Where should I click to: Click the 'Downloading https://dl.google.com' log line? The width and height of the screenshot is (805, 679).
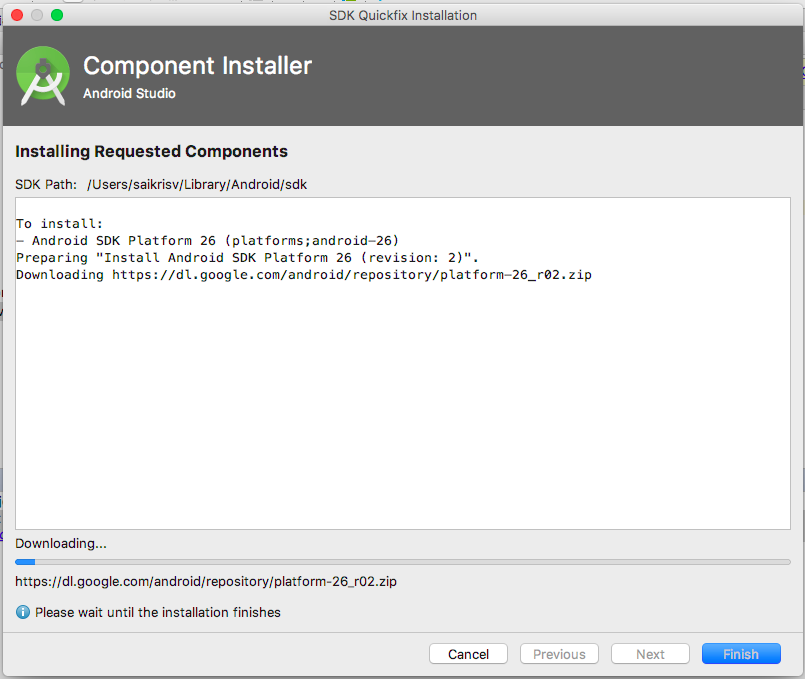pyautogui.click(x=304, y=275)
